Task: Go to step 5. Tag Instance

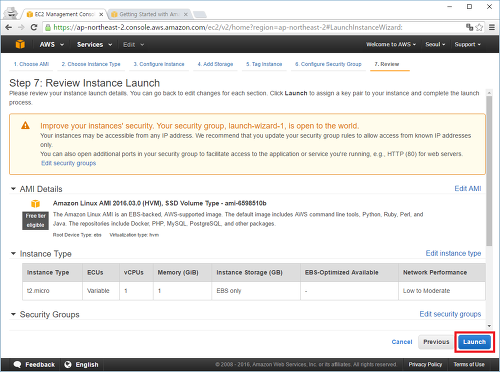Action: [x=264, y=64]
